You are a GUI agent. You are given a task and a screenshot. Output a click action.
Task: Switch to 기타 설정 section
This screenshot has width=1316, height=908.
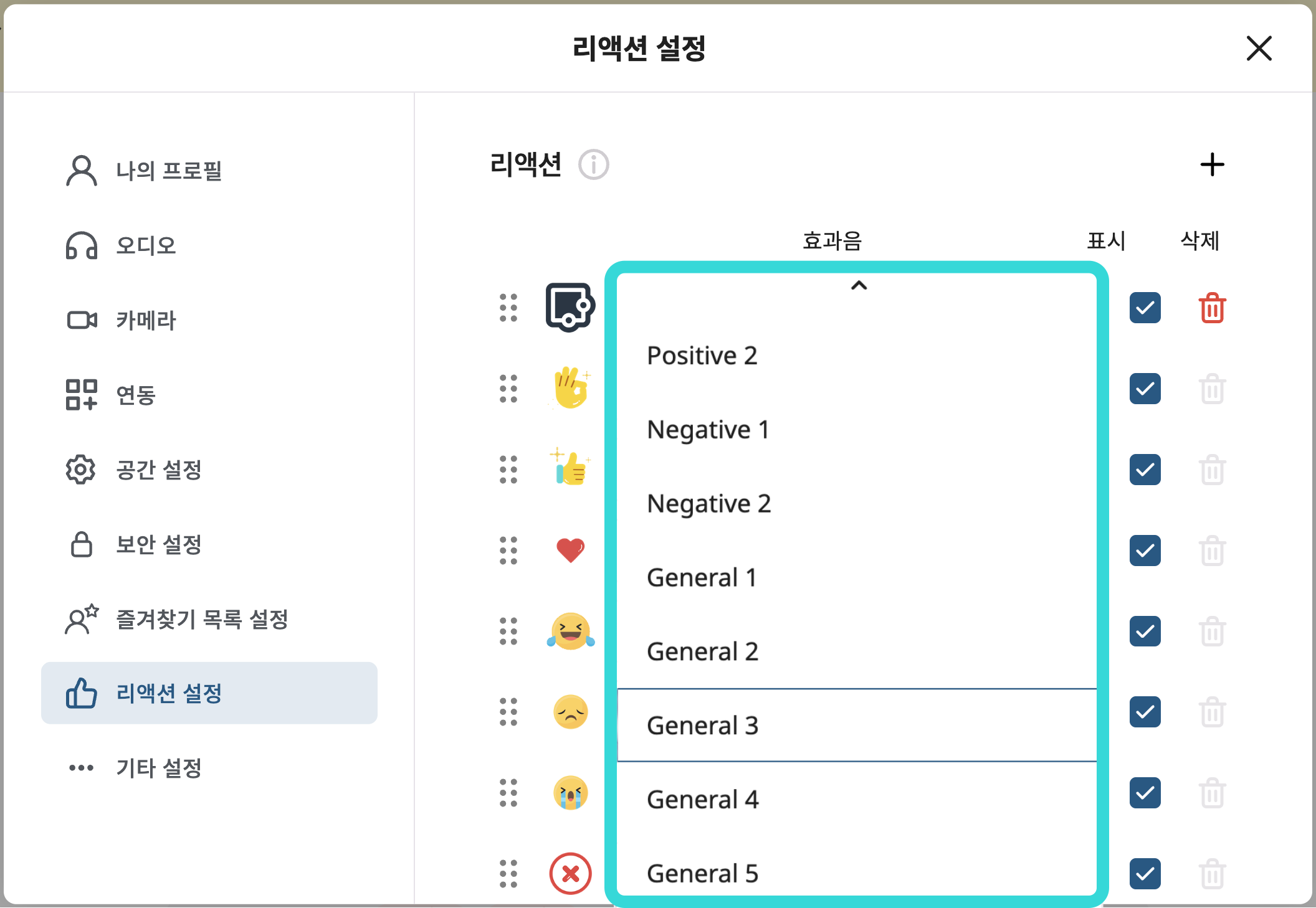coord(159,769)
